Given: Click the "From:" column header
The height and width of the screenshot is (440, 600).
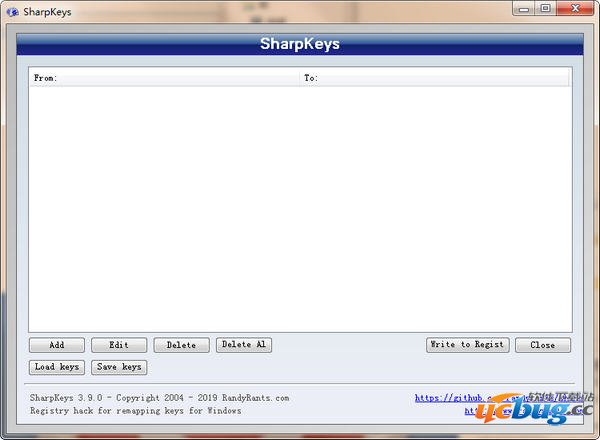Looking at the screenshot, I should coord(46,77).
